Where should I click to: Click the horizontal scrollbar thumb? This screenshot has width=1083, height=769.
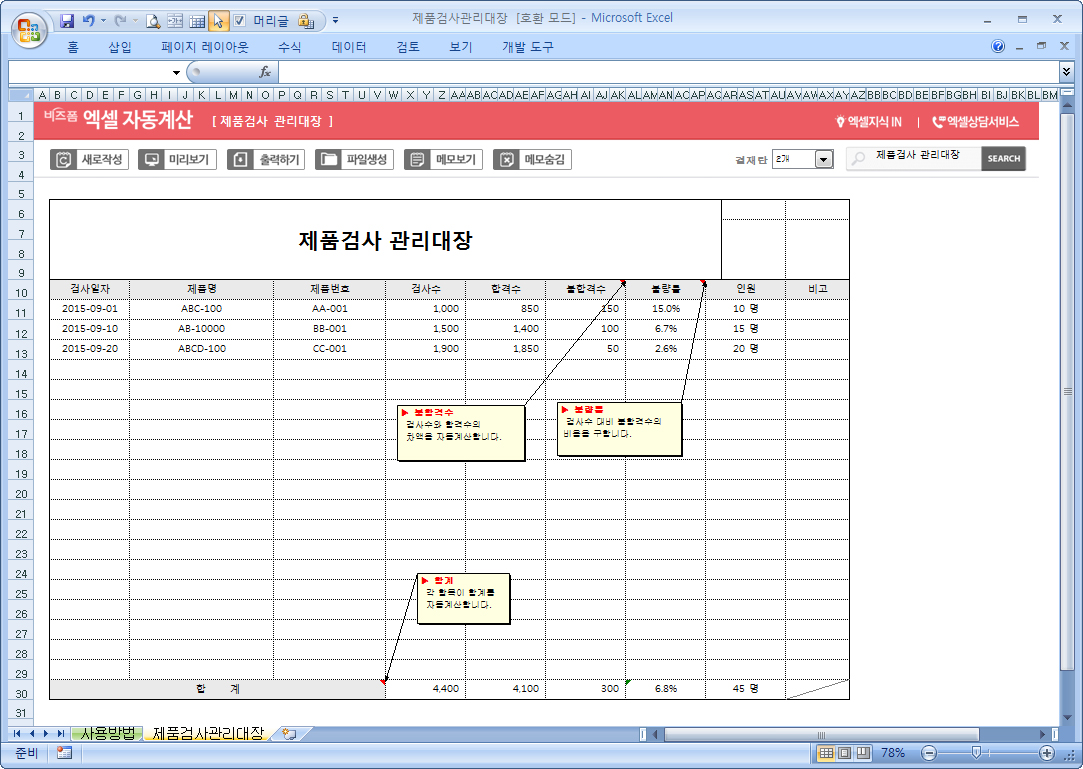click(821, 734)
